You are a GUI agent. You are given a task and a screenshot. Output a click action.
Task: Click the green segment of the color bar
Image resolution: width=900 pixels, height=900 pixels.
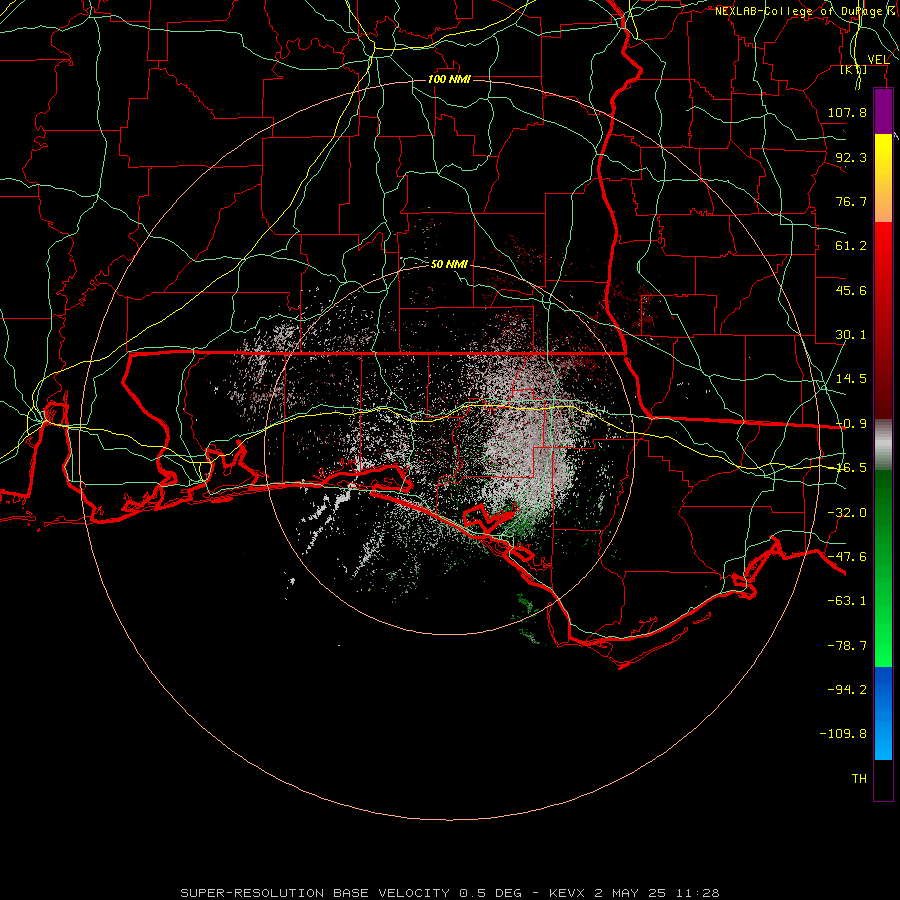[883, 568]
